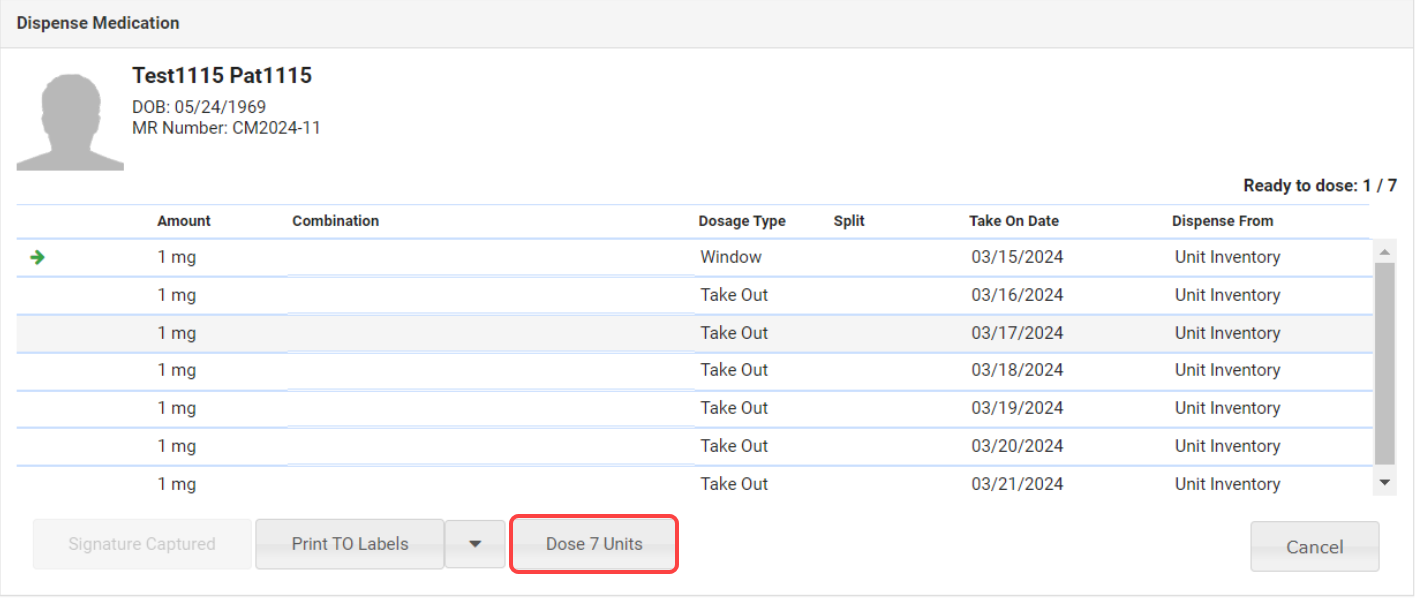Click the vertical scrollbar thumb in dose list

pos(1385,363)
